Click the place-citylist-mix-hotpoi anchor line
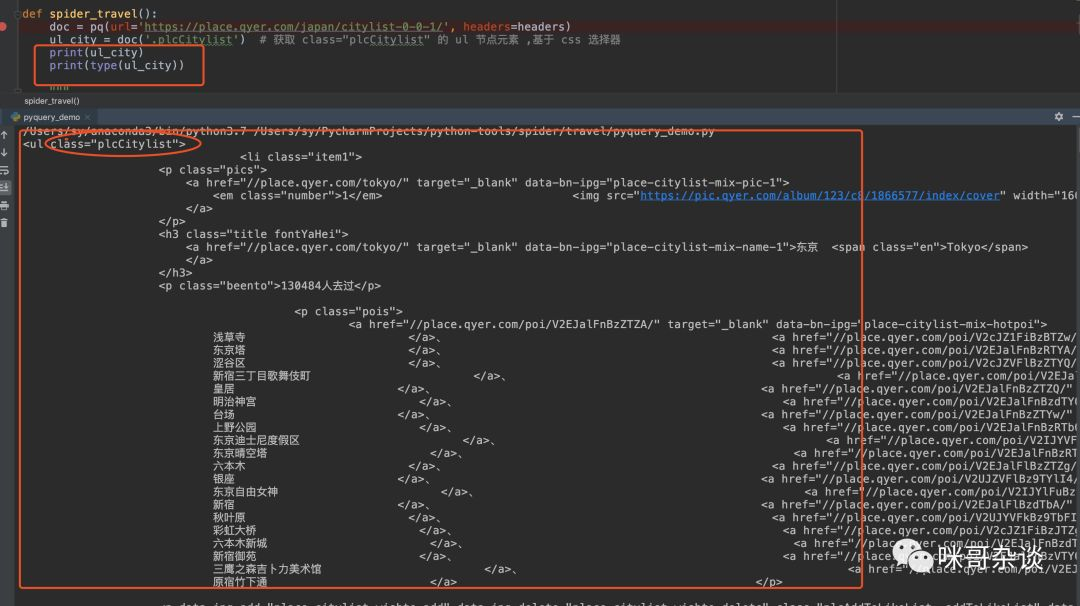This screenshot has width=1080, height=606. (x=697, y=324)
